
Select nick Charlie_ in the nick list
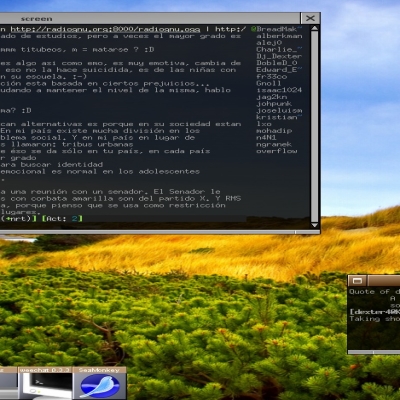pyautogui.click(x=279, y=49)
